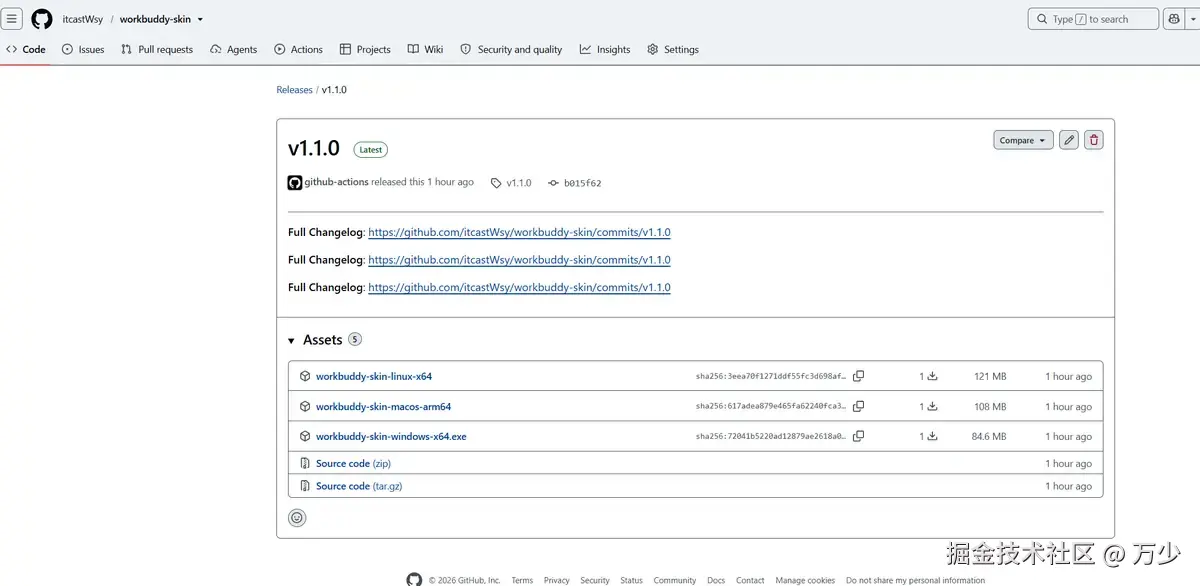Open footer Community link

point(675,580)
